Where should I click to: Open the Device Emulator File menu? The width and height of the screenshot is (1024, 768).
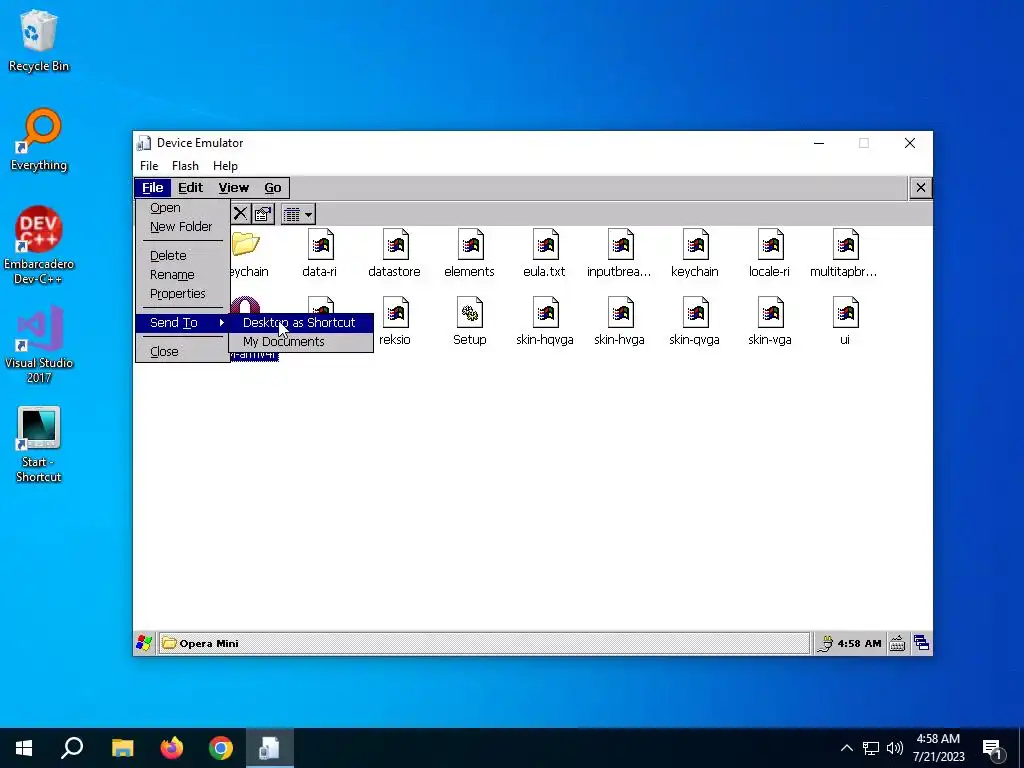coord(149,166)
